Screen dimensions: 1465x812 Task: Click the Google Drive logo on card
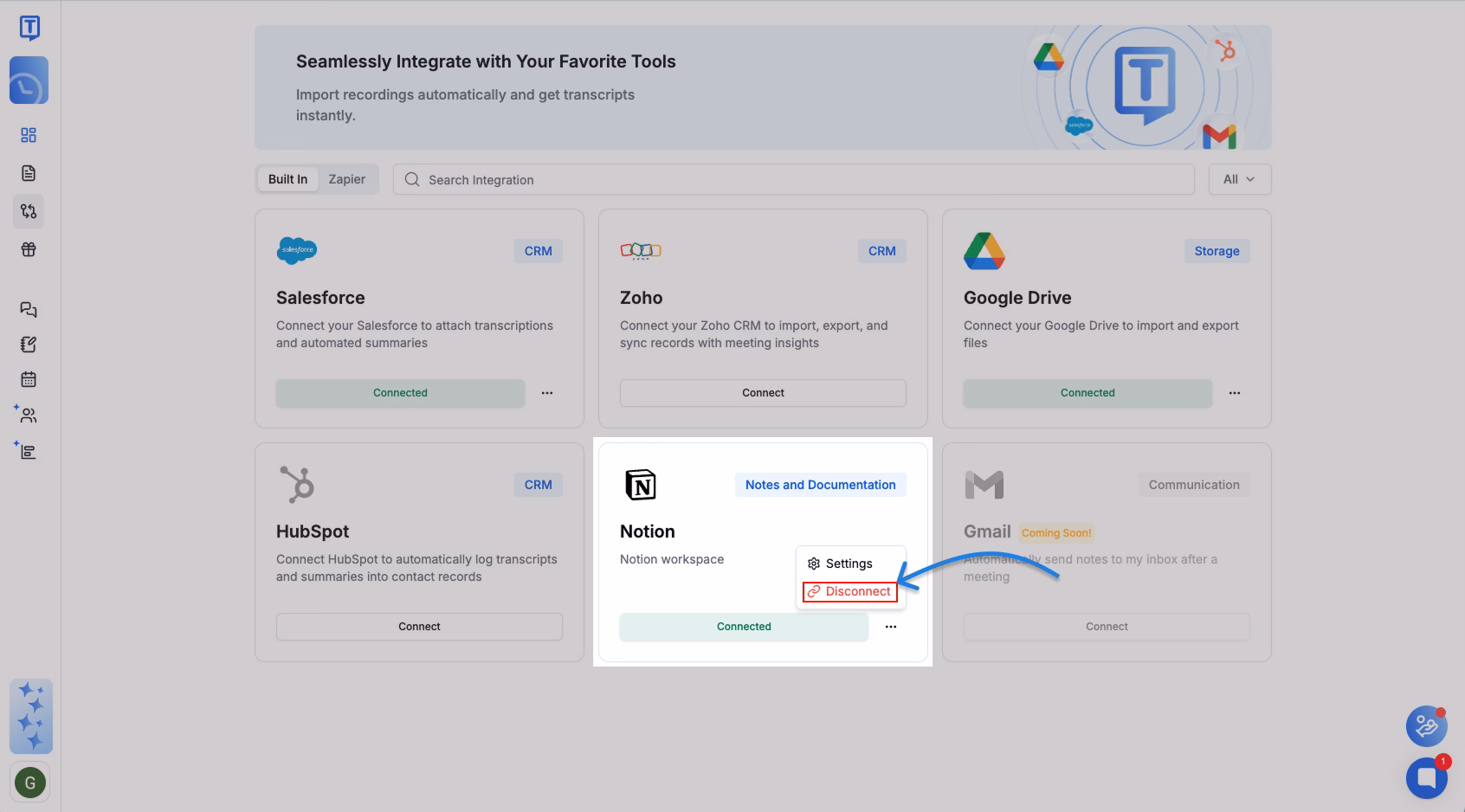[x=984, y=251]
